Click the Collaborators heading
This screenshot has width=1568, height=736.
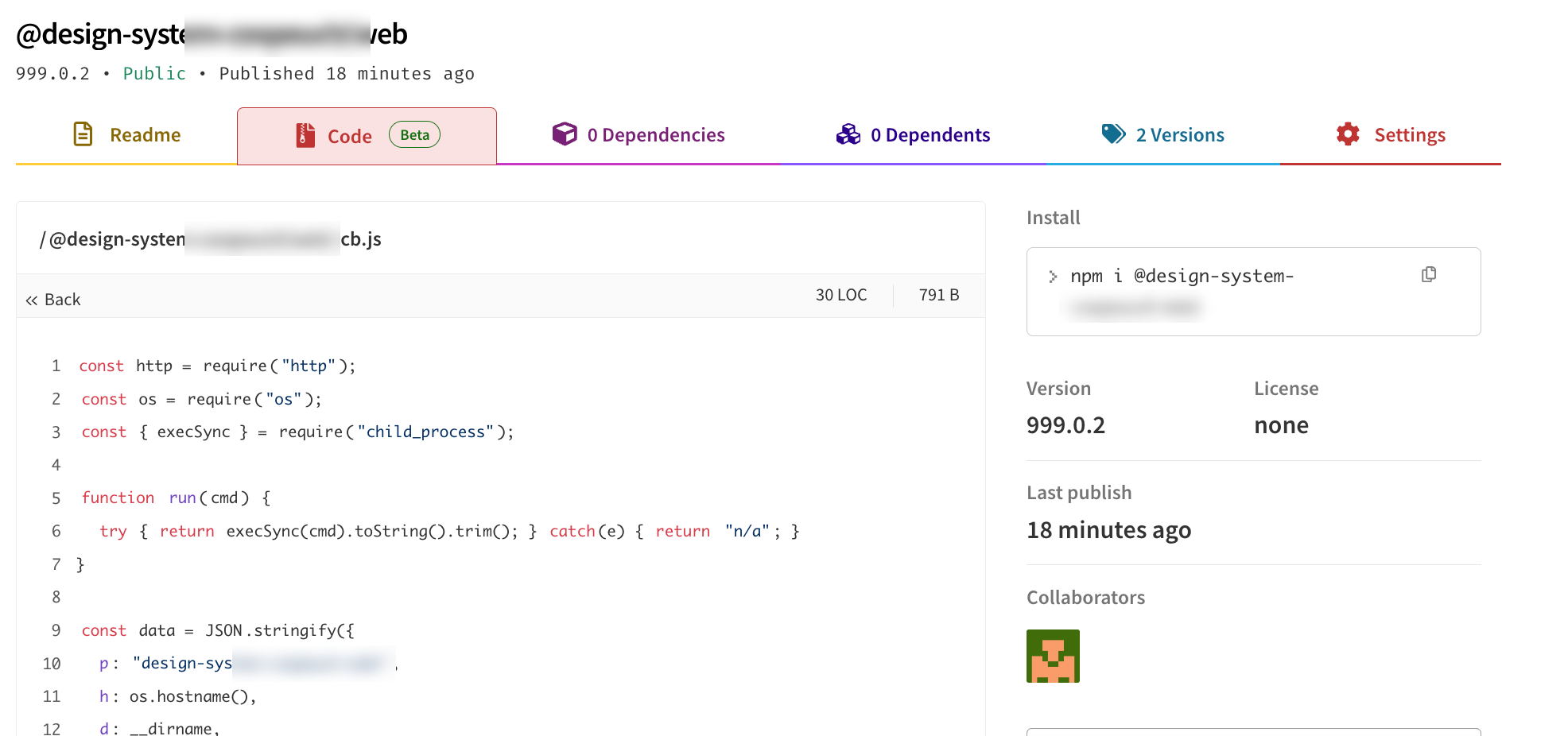(x=1085, y=598)
